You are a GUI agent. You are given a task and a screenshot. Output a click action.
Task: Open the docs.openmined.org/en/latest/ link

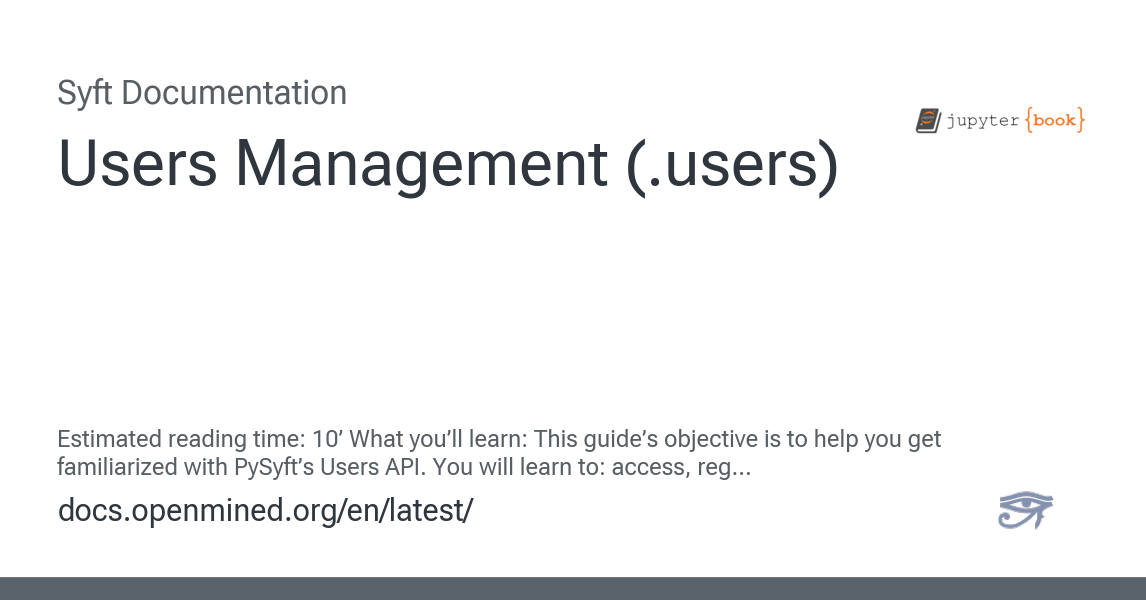pos(266,511)
